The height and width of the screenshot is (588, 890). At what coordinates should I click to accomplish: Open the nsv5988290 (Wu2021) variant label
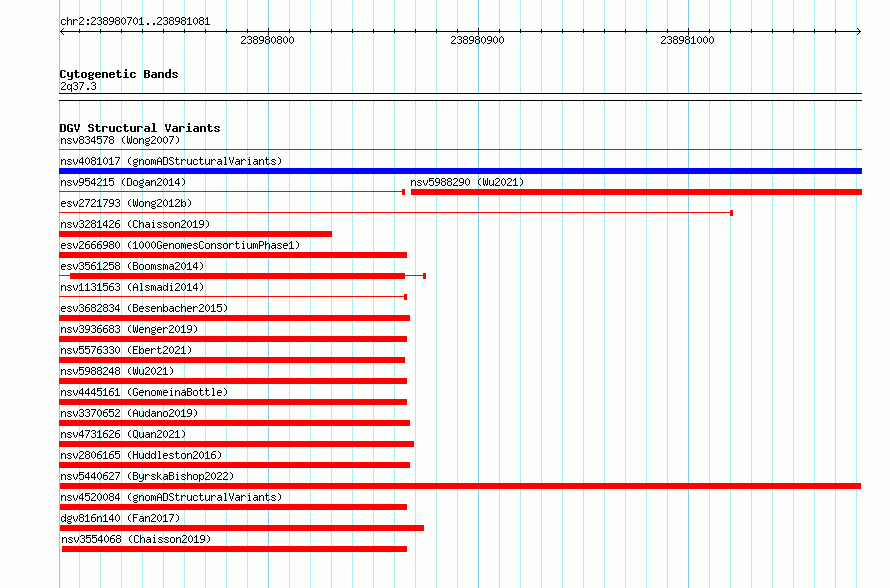pyautogui.click(x=467, y=182)
